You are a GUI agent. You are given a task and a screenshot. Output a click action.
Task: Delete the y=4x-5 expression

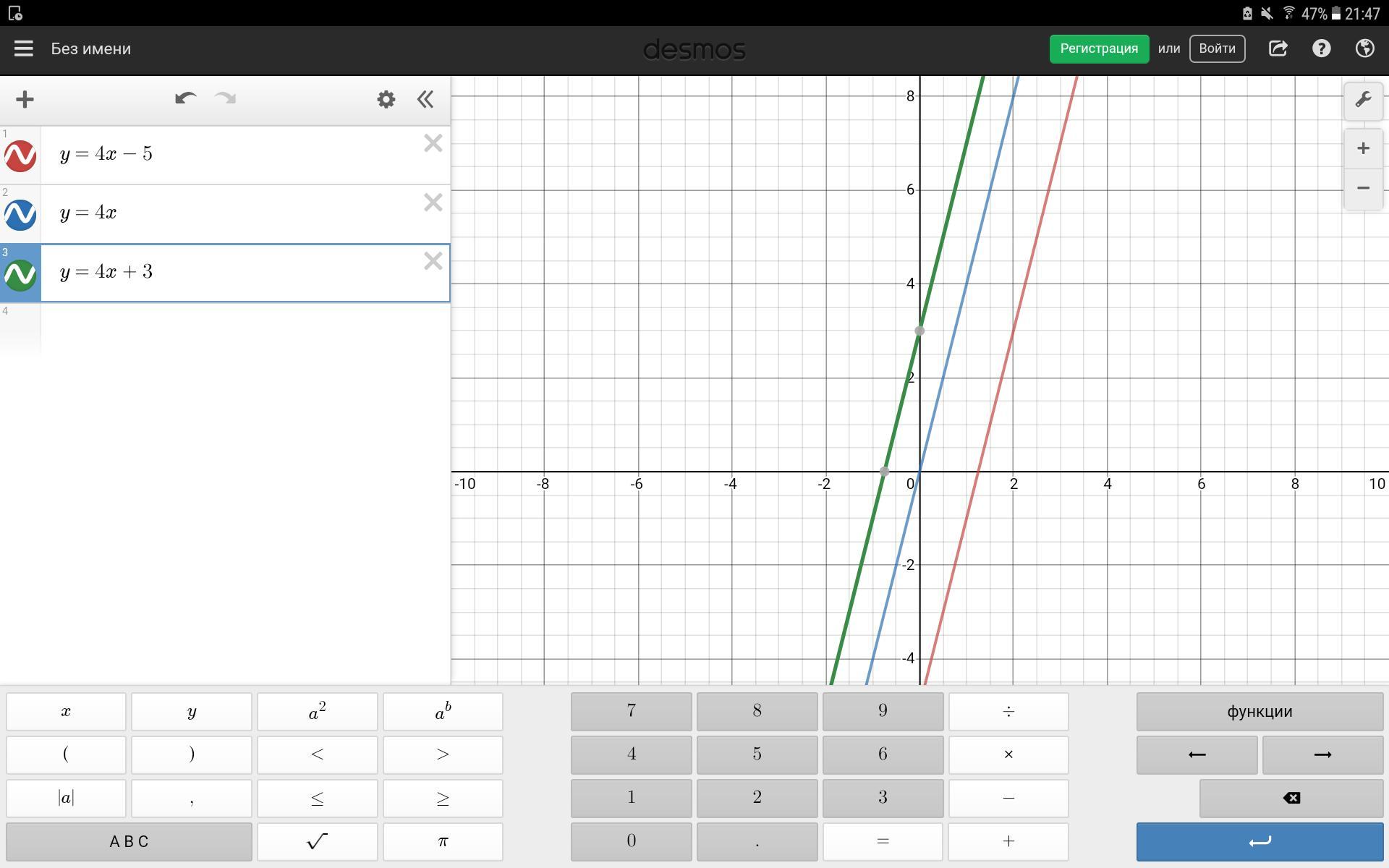coord(433,143)
